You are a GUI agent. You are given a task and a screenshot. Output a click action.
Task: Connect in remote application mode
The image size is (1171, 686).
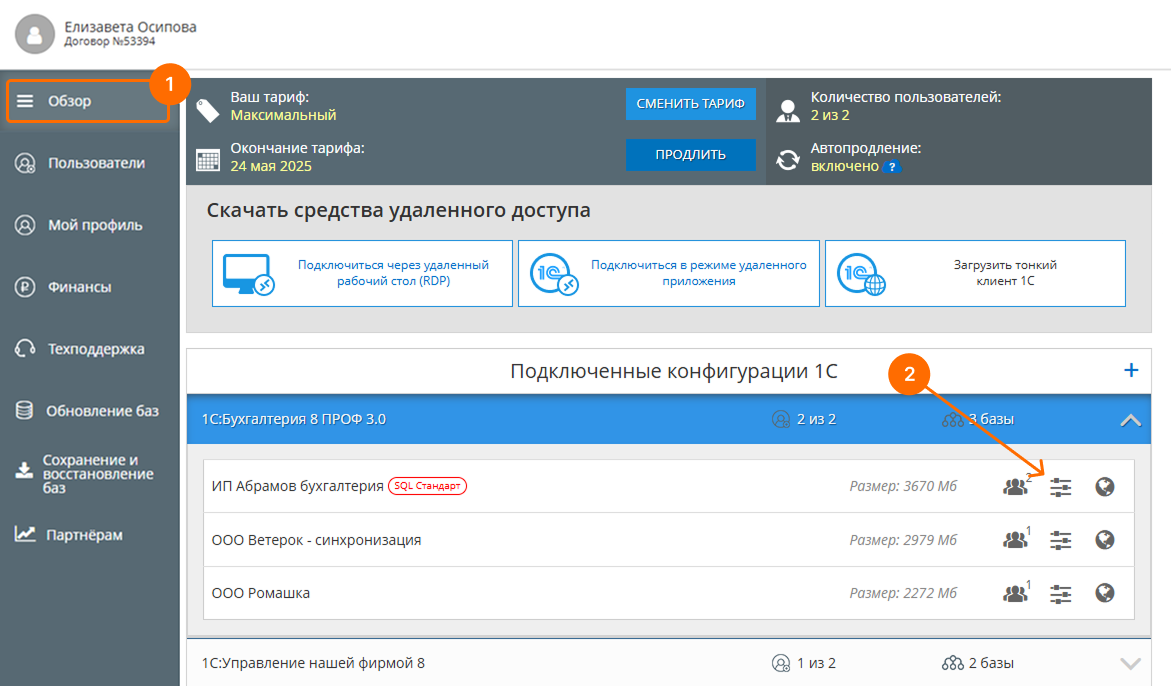[668, 273]
